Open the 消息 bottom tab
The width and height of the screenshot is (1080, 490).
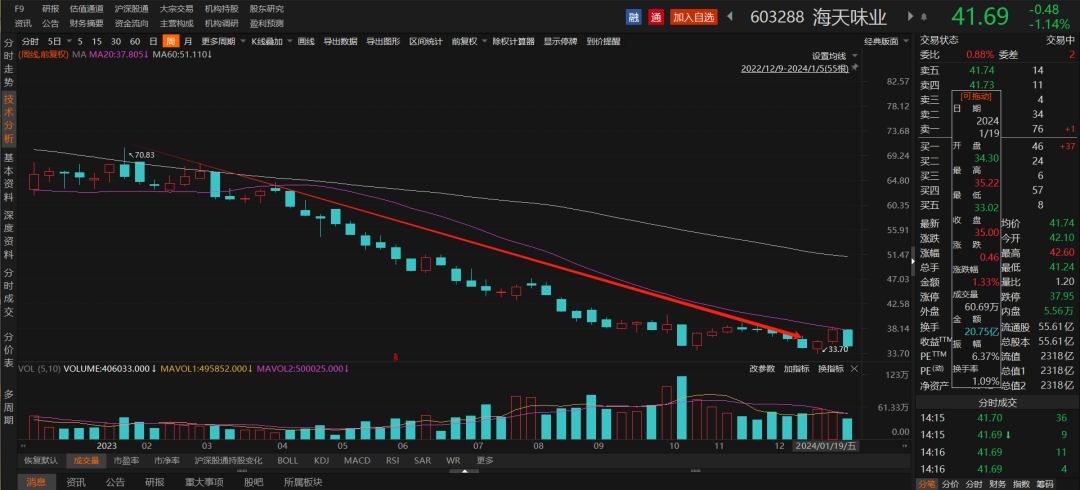(37, 482)
